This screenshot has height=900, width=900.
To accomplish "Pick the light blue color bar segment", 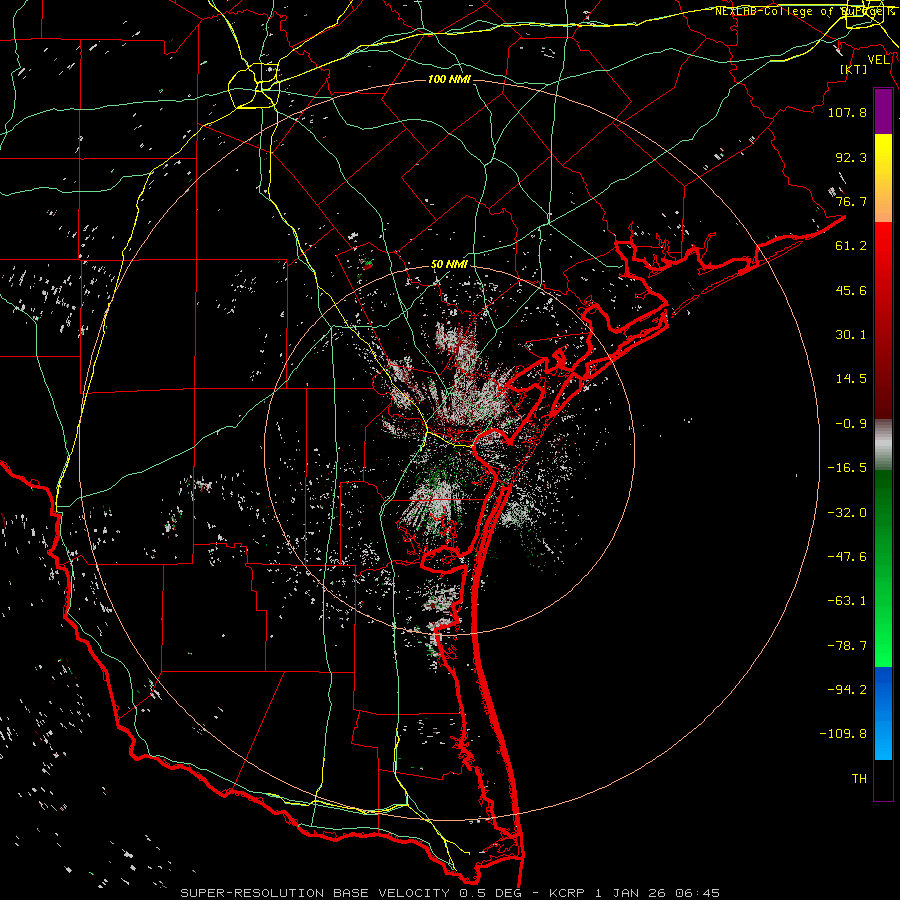I will click(883, 738).
